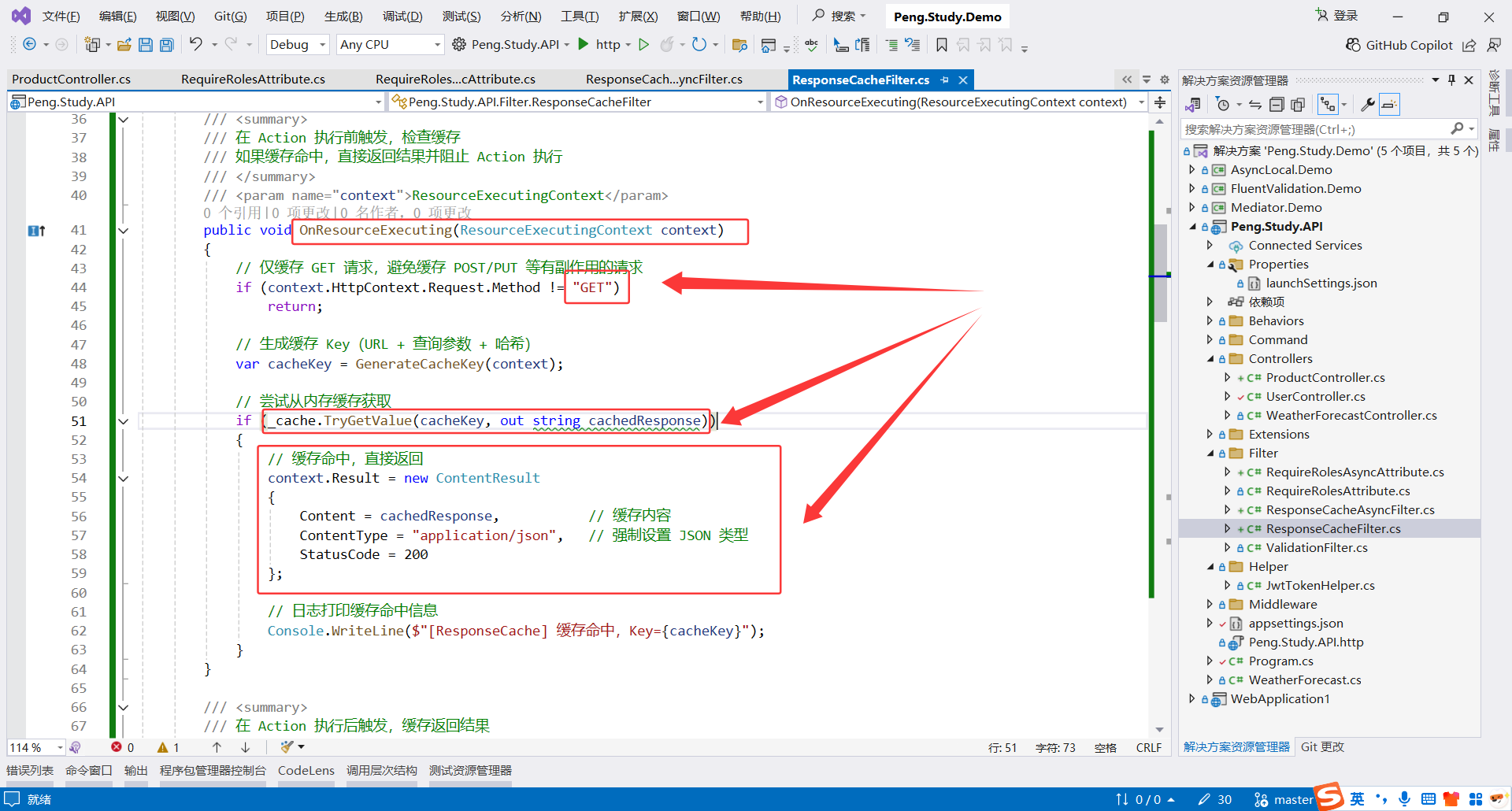The width and height of the screenshot is (1512, 811).
Task: Collapse the Filter folder
Action: (x=1210, y=453)
